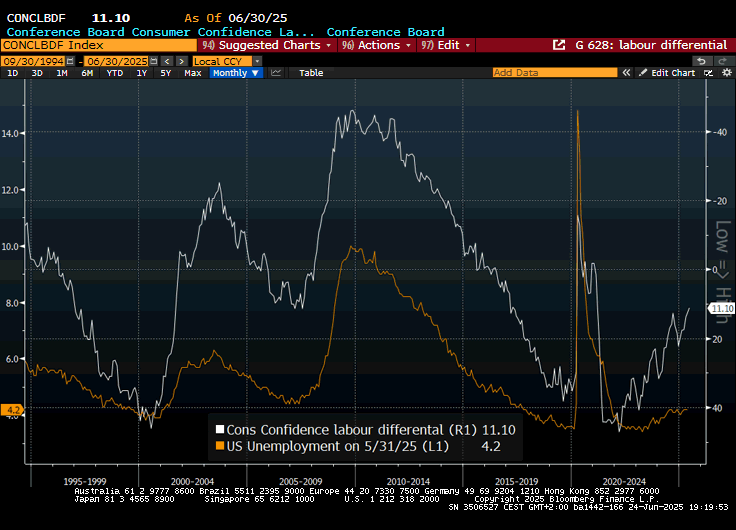Click Conference Board Consumer Confidence description text
This screenshot has width=736, height=530.
click(x=160, y=32)
